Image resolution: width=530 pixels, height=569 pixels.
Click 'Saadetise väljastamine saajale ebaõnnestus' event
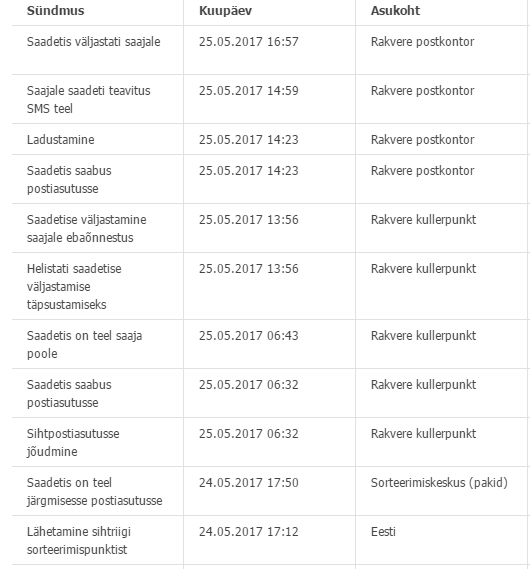(x=87, y=229)
